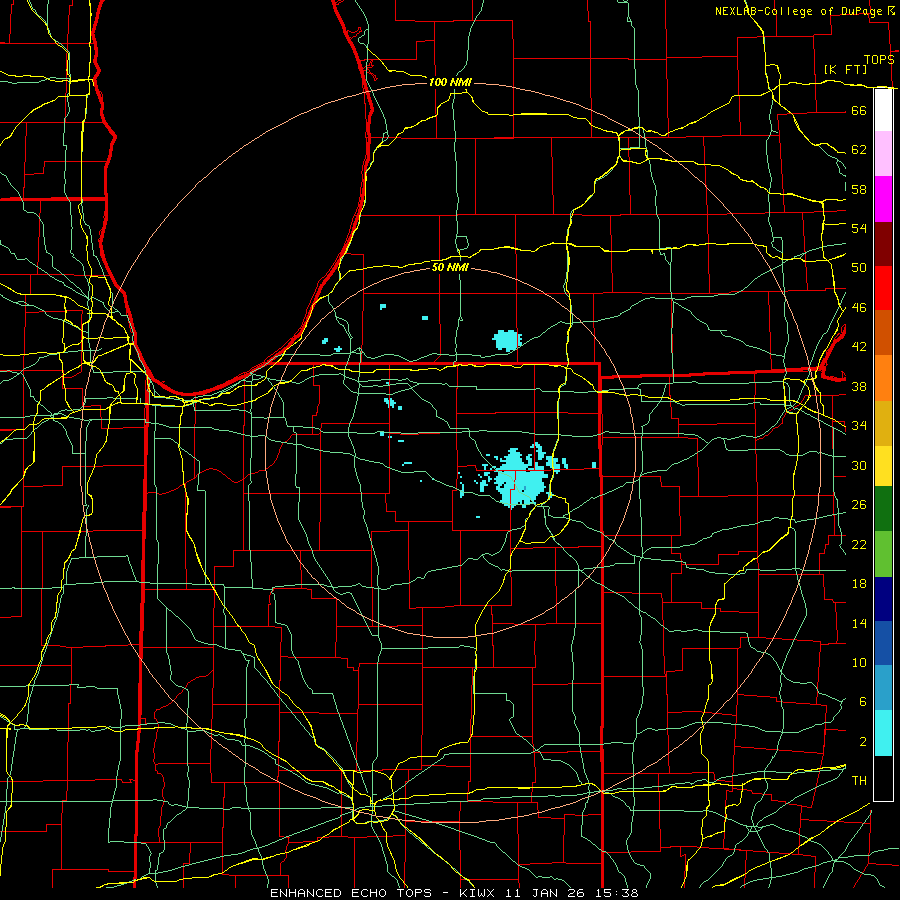The image size is (900, 900).
Task: Click the 18 scale label
Action: click(859, 584)
